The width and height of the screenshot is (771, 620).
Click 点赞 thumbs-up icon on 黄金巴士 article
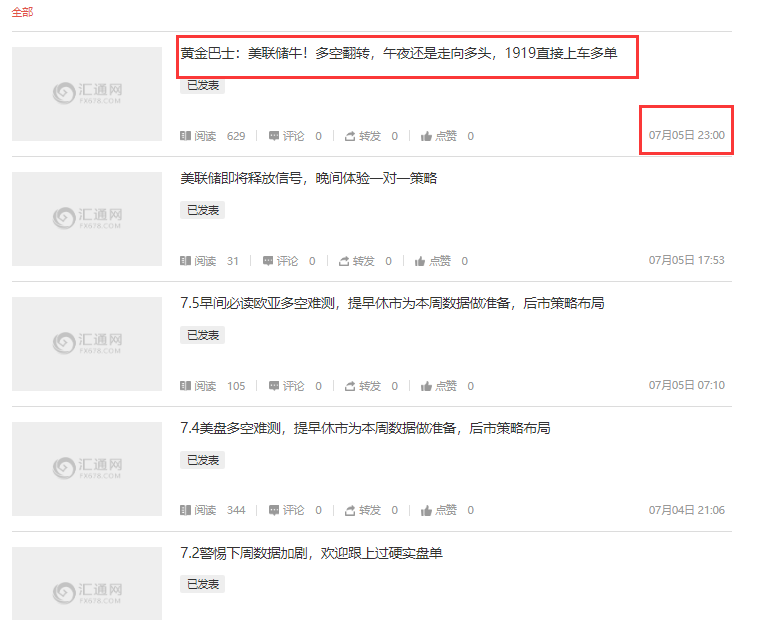(x=426, y=136)
